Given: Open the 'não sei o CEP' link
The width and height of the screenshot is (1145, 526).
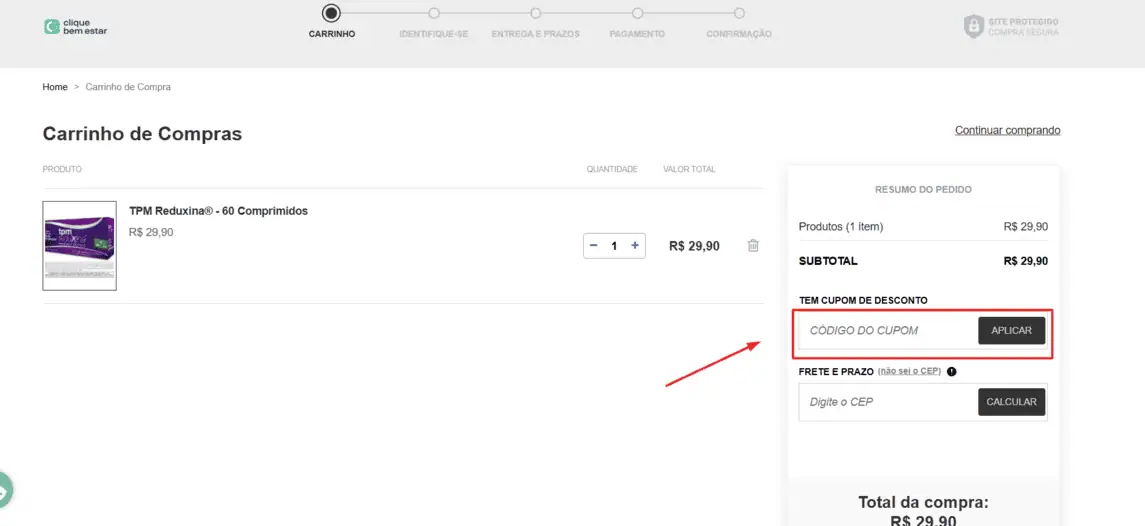Looking at the screenshot, I should pyautogui.click(x=909, y=371).
